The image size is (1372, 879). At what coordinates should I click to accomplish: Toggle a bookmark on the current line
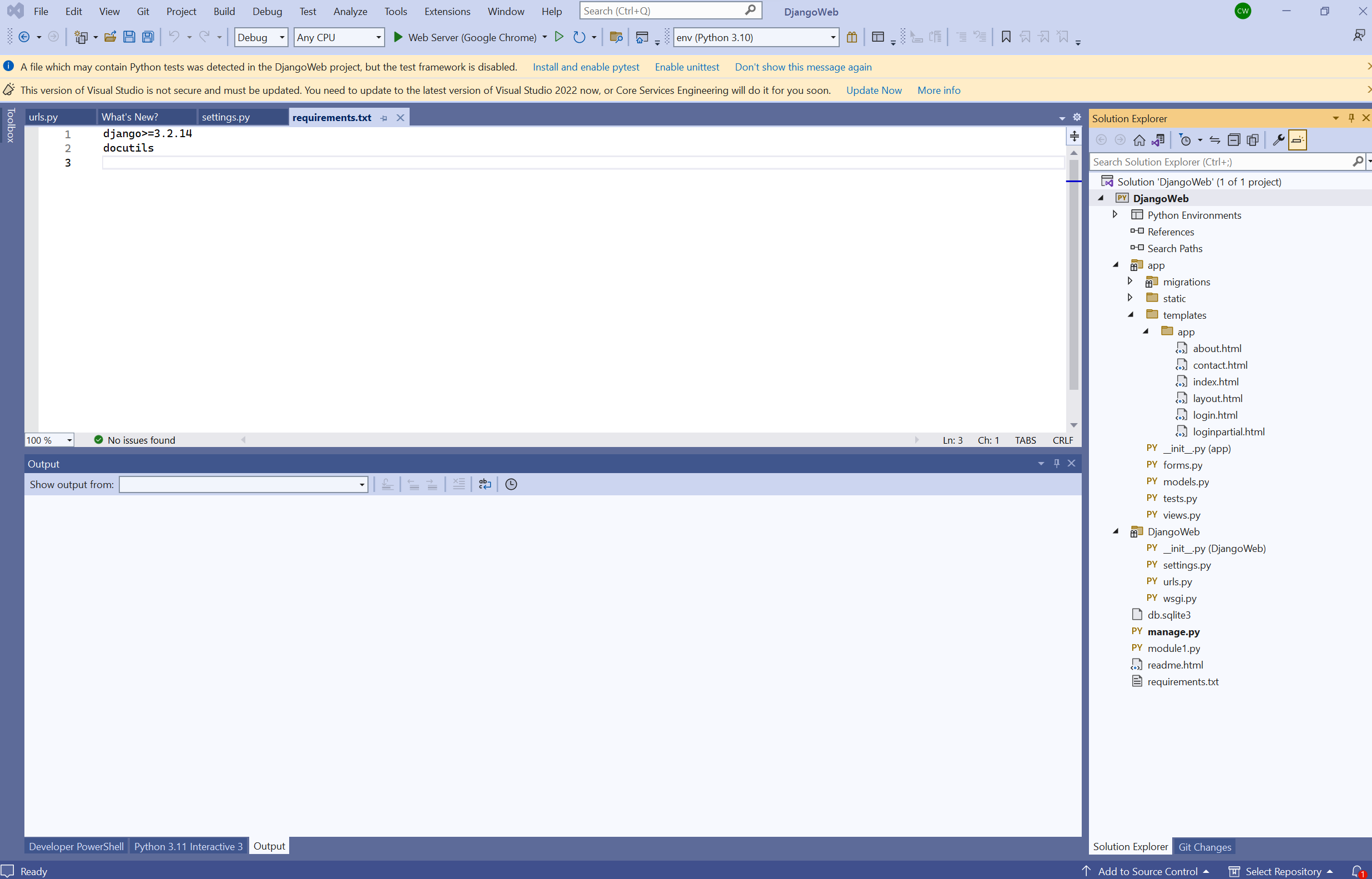pos(1005,37)
